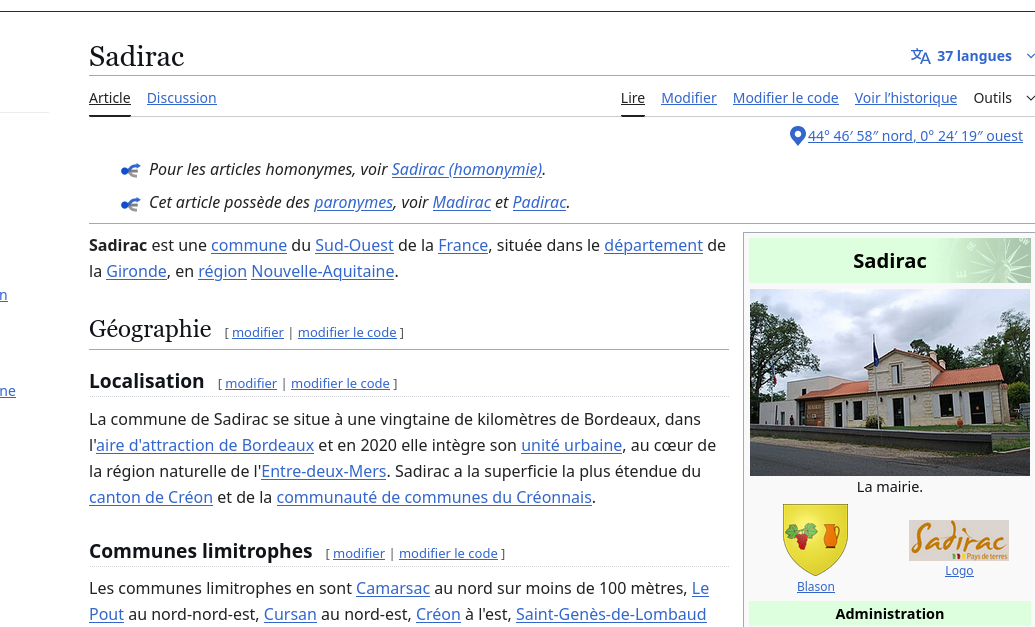This screenshot has height=627, width=1035.
Task: Open the Entre-deux-Mers link
Action: 324,471
